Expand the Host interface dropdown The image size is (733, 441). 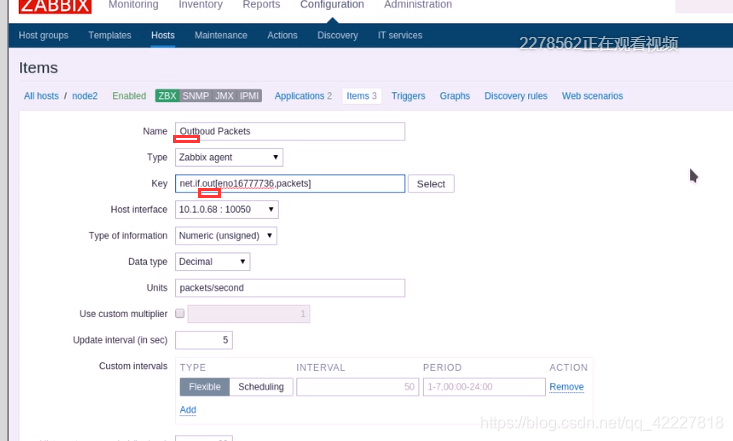pos(227,210)
